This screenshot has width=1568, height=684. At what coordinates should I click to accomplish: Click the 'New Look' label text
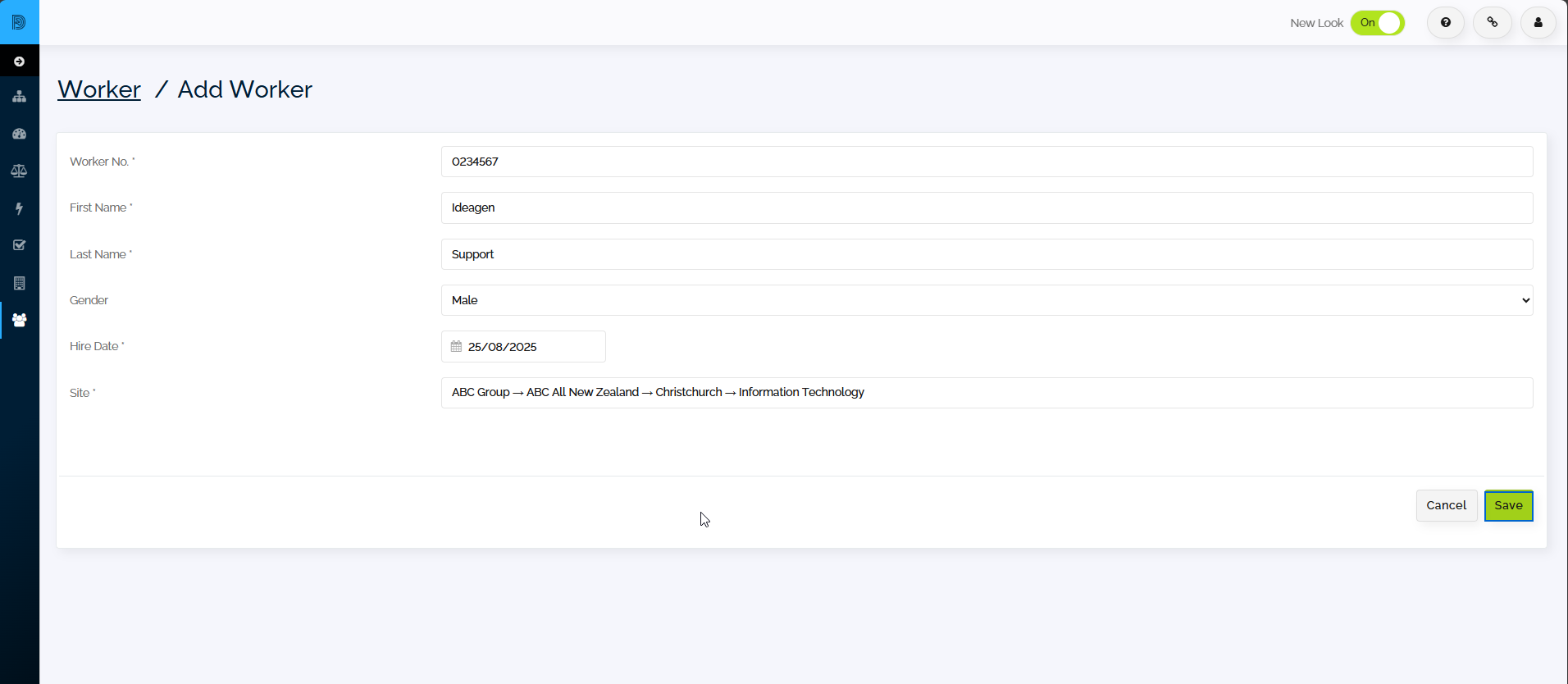[x=1316, y=23]
